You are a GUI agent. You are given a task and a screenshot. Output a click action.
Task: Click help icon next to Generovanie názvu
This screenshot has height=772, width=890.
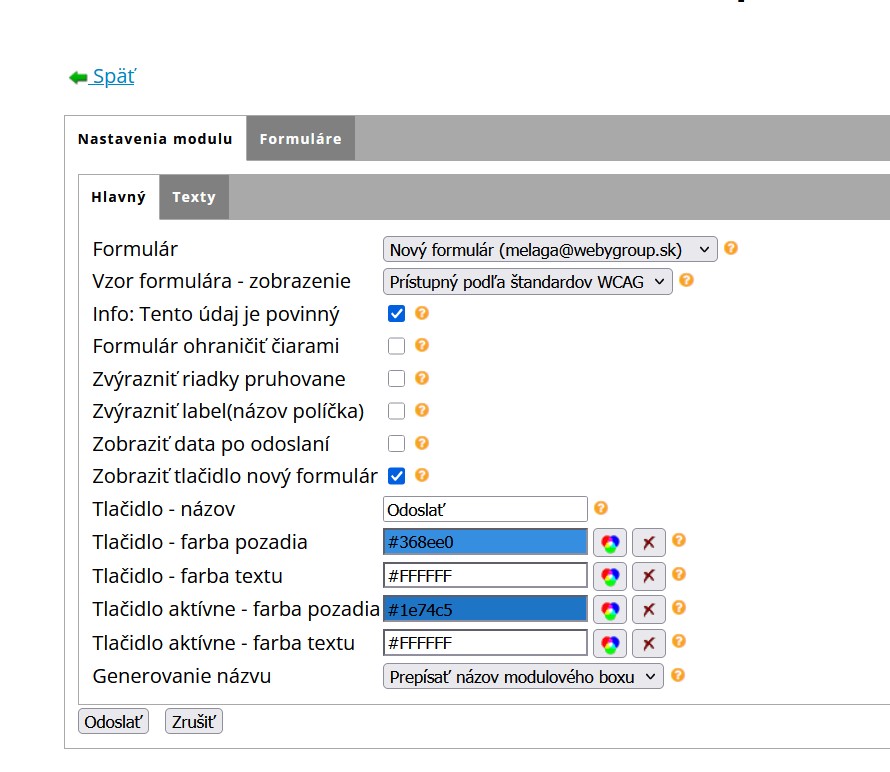click(678, 675)
